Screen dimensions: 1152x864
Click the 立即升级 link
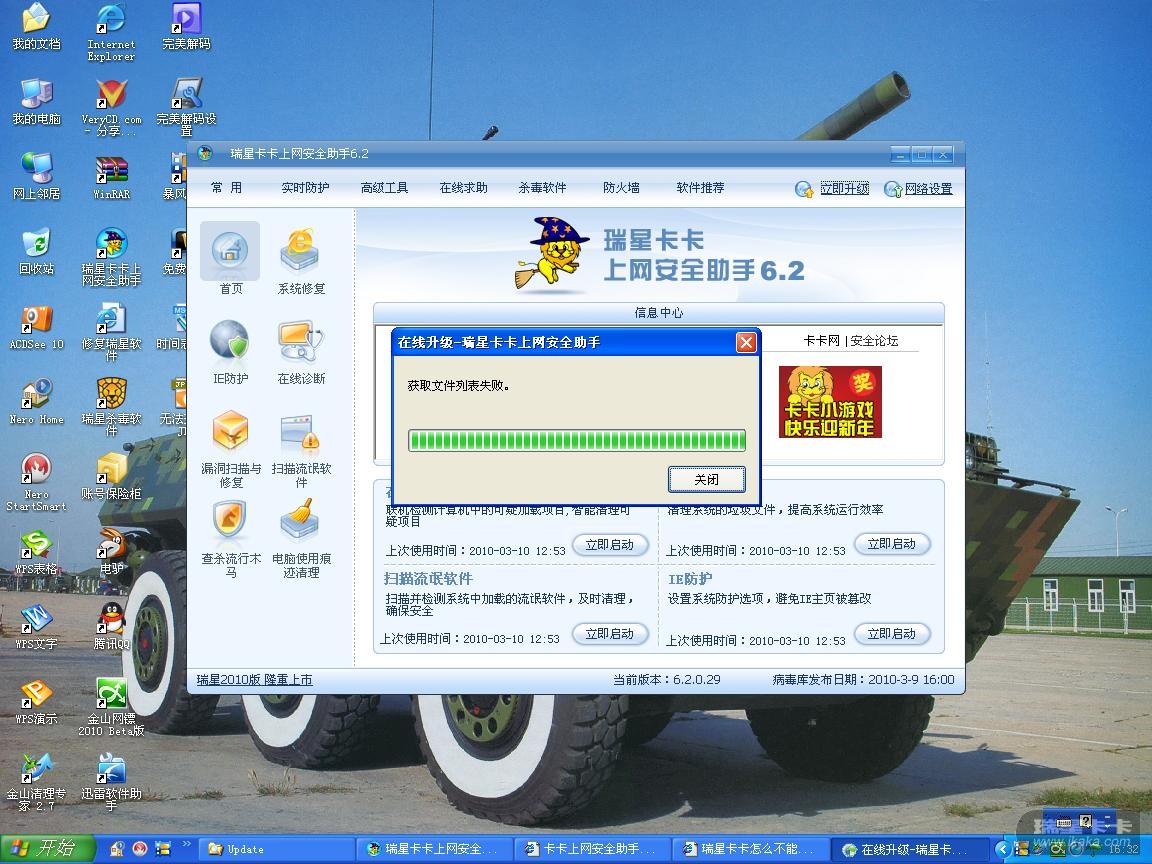(x=843, y=189)
